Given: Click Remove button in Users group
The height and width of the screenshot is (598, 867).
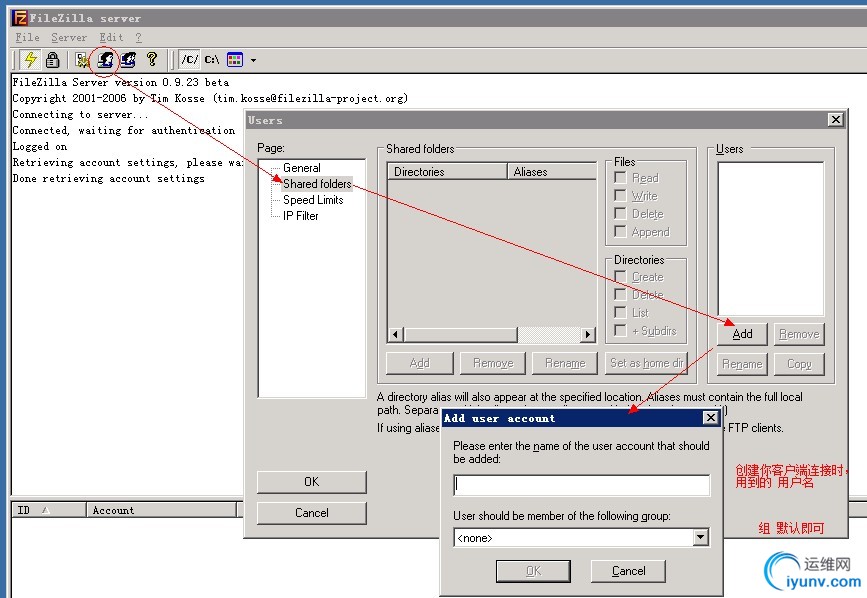Looking at the screenshot, I should pos(799,334).
